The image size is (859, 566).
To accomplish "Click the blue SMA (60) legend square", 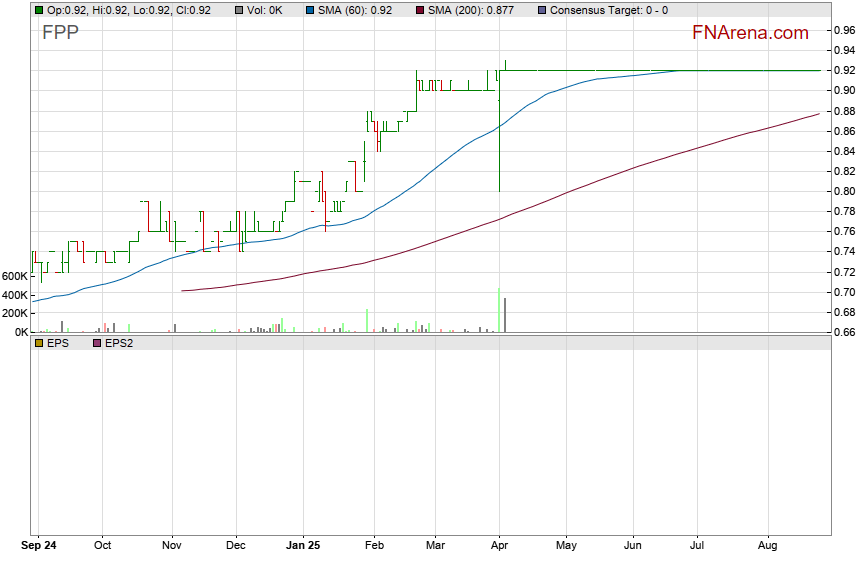I will 309,10.
